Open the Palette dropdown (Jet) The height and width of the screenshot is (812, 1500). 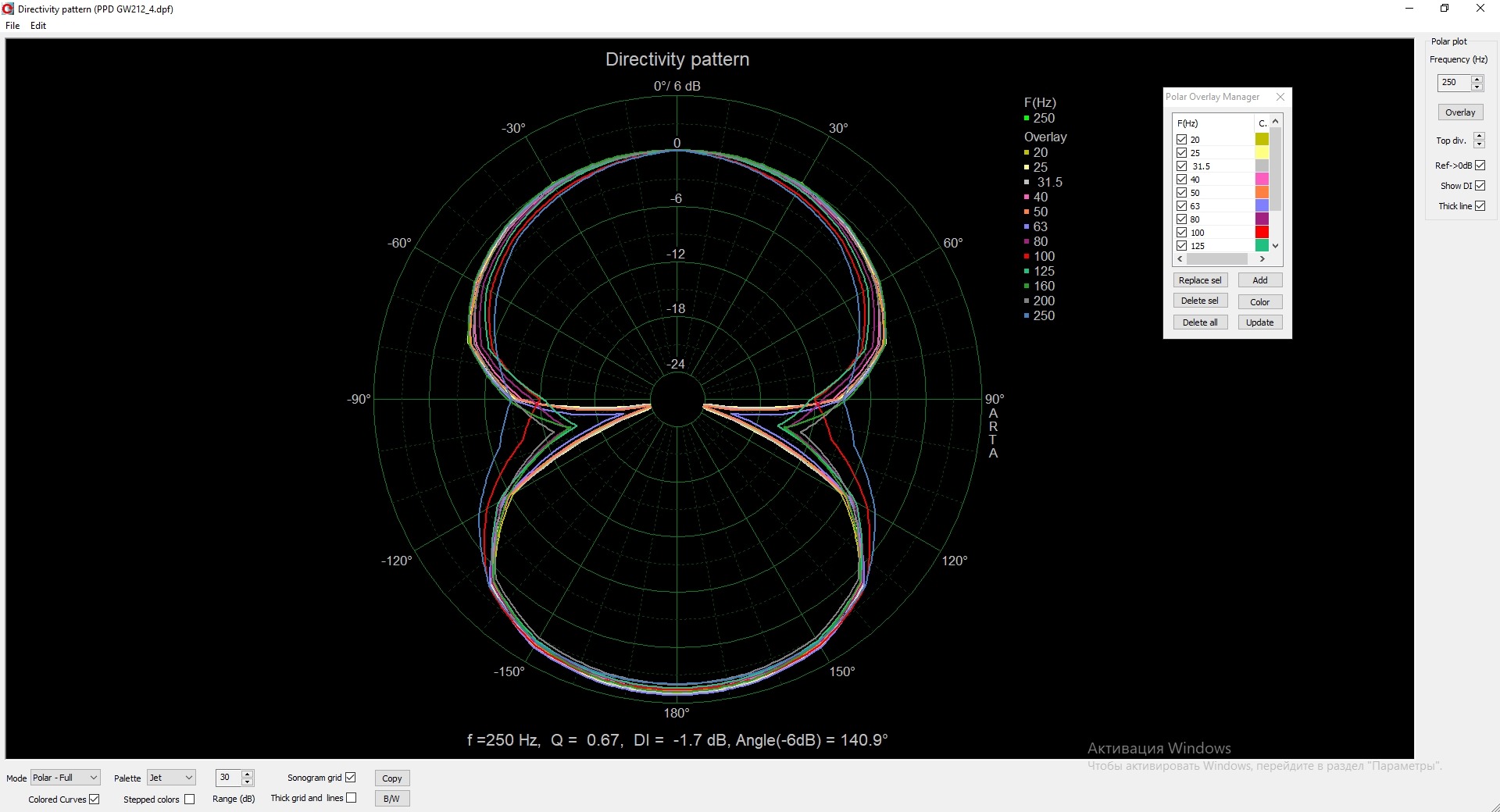coord(171,778)
